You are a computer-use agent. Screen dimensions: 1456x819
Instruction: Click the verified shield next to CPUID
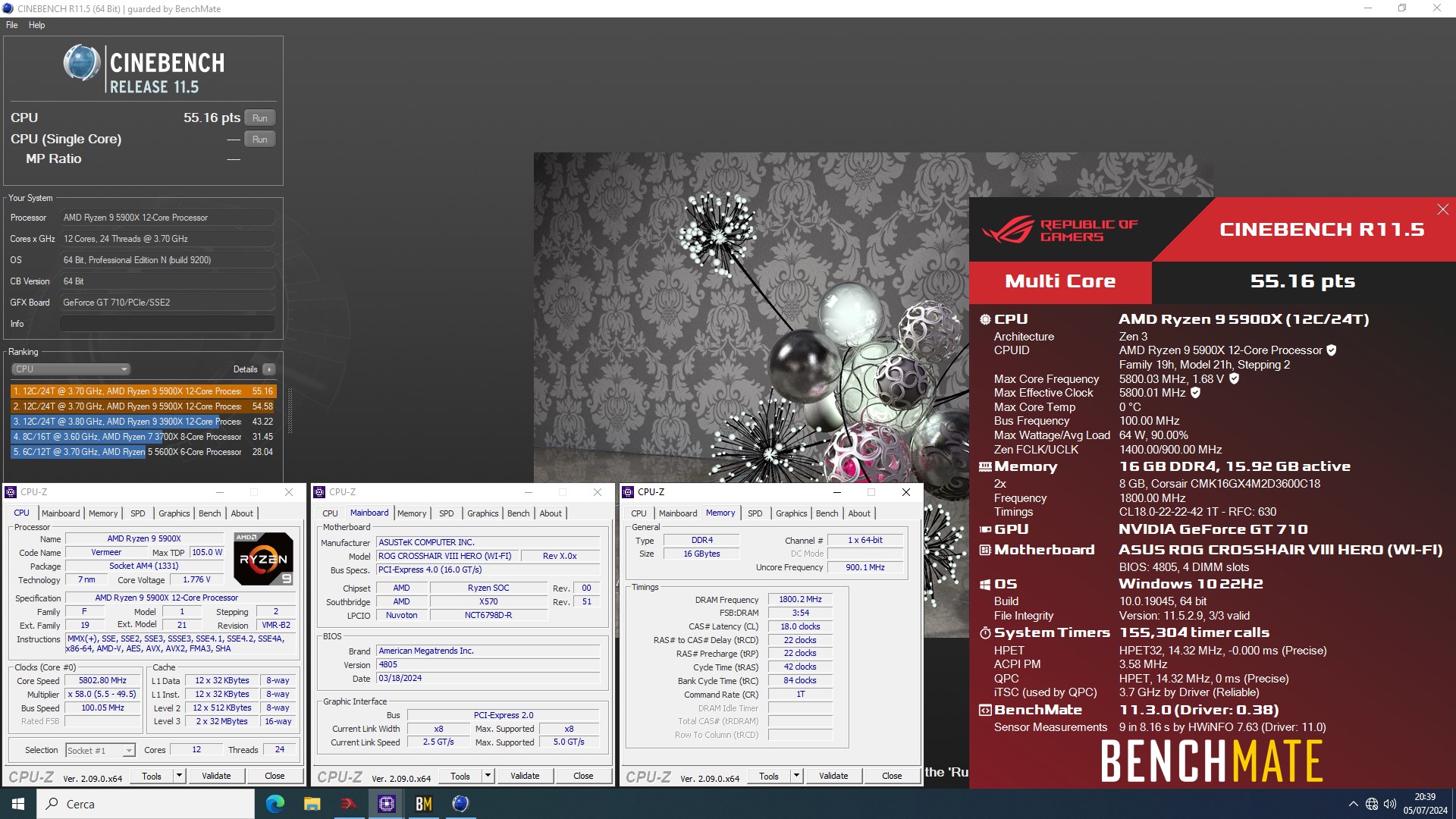(1332, 350)
